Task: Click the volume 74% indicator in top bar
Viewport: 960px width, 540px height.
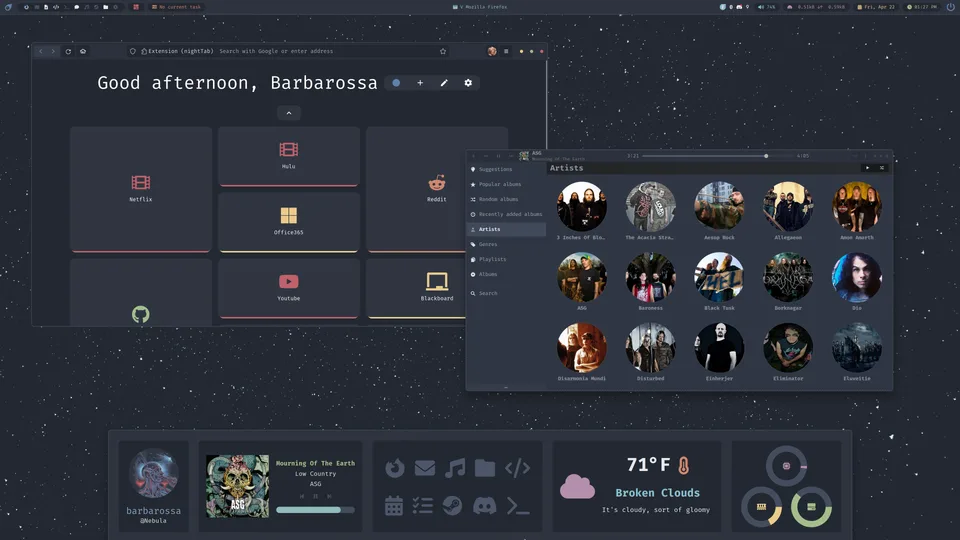Action: pyautogui.click(x=766, y=7)
